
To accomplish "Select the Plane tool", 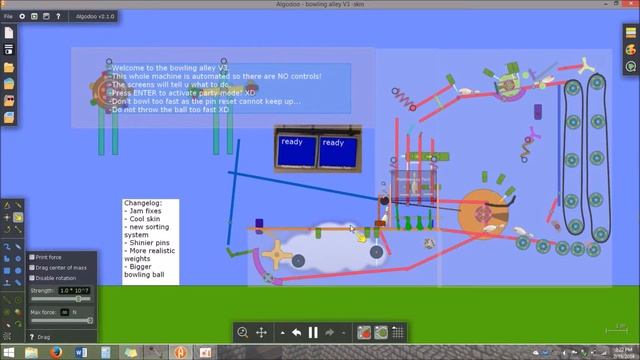I will click(7, 282).
